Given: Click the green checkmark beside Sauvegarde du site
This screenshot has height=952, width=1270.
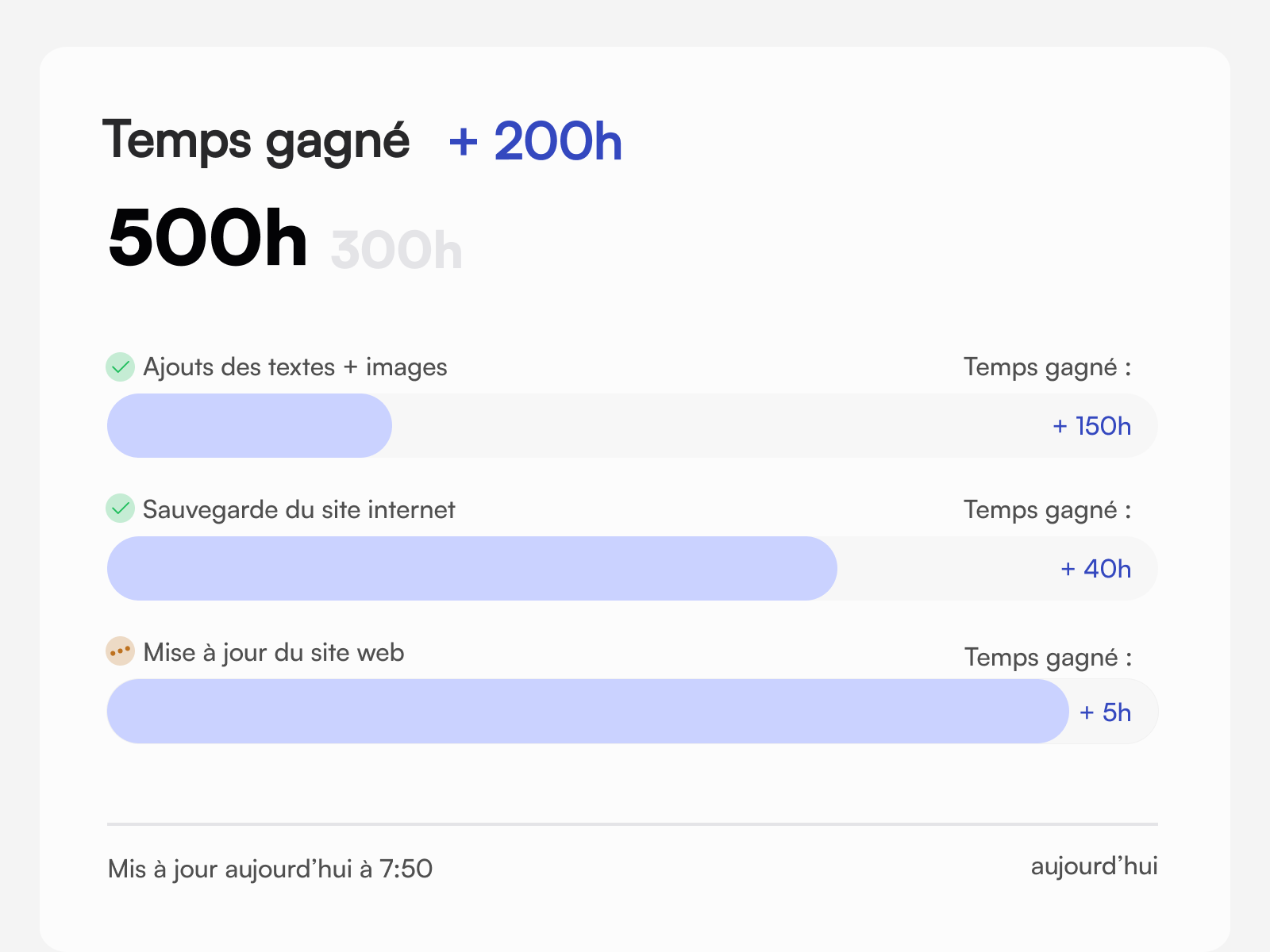Looking at the screenshot, I should 119,510.
